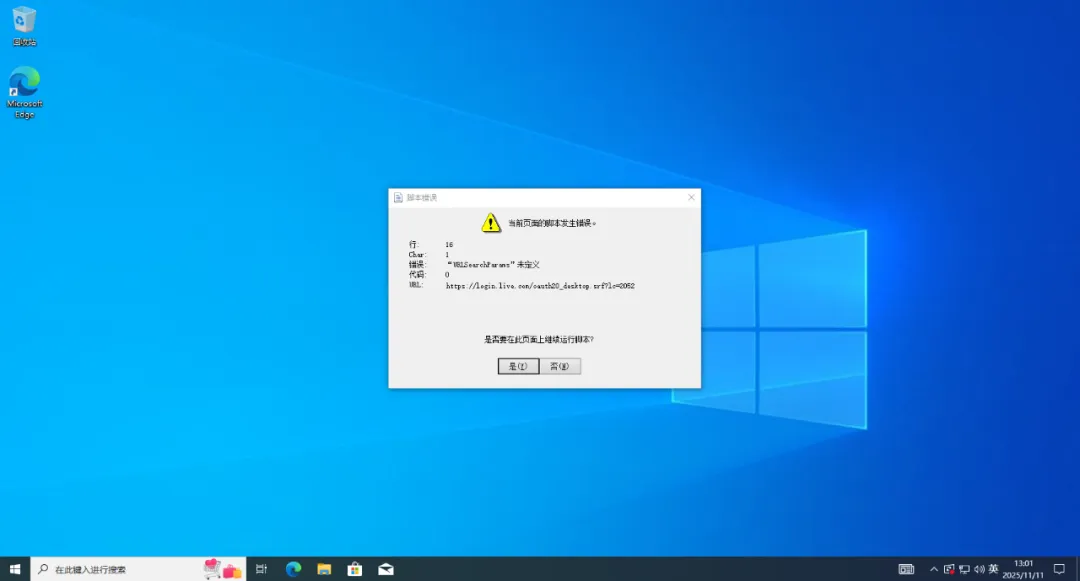The height and width of the screenshot is (581, 1080).
Task: Expand hidden tray icons with the chevron
Action: pyautogui.click(x=936, y=569)
